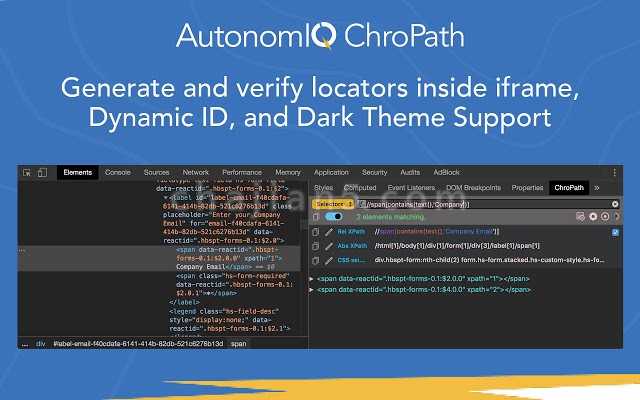Select the closing </label> tag row
This screenshot has width=640, height=400.
coord(184,302)
